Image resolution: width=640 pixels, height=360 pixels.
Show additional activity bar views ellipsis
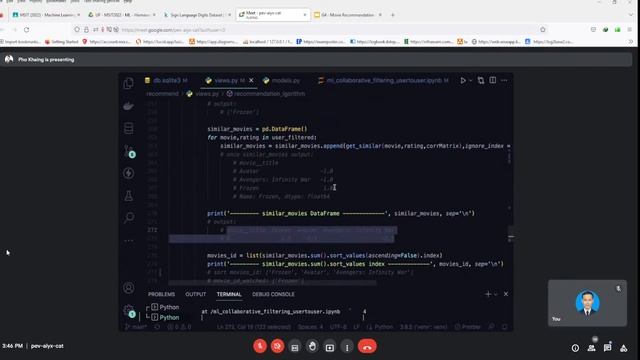pos(129,241)
